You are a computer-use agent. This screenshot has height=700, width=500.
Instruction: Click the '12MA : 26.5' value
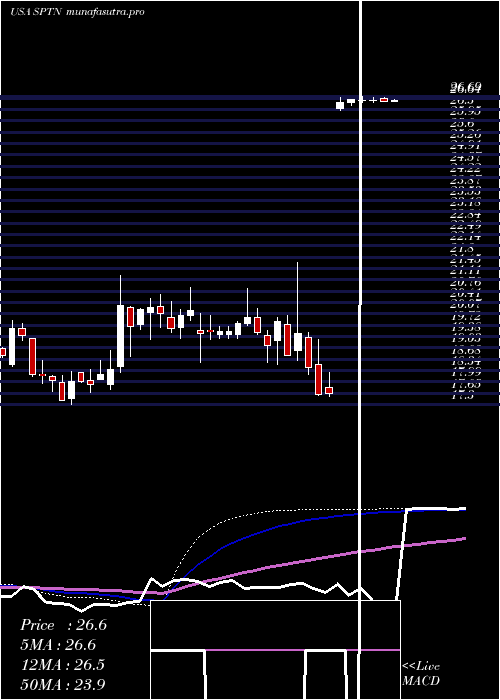(x=63, y=664)
